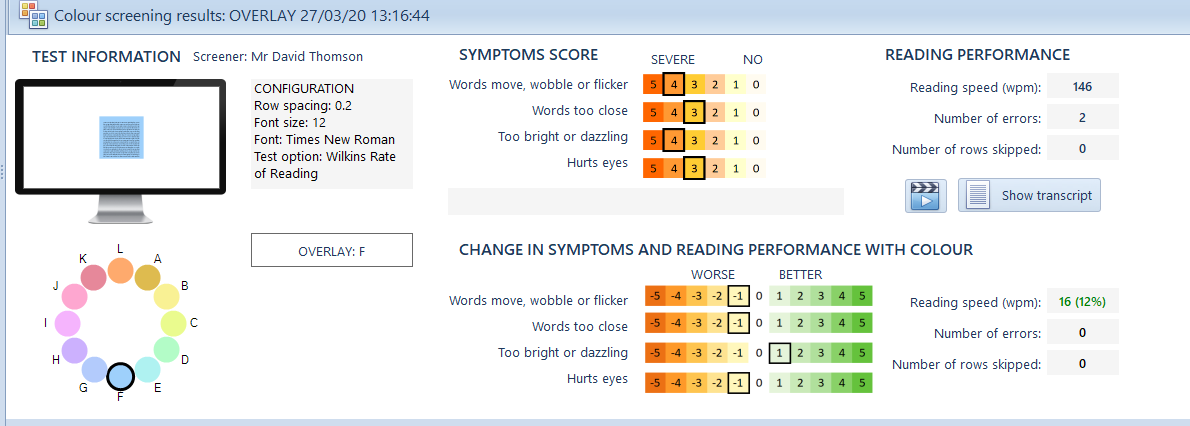The height and width of the screenshot is (426, 1190).
Task: Select the periwinkle overlay circle G
Action: 94,370
